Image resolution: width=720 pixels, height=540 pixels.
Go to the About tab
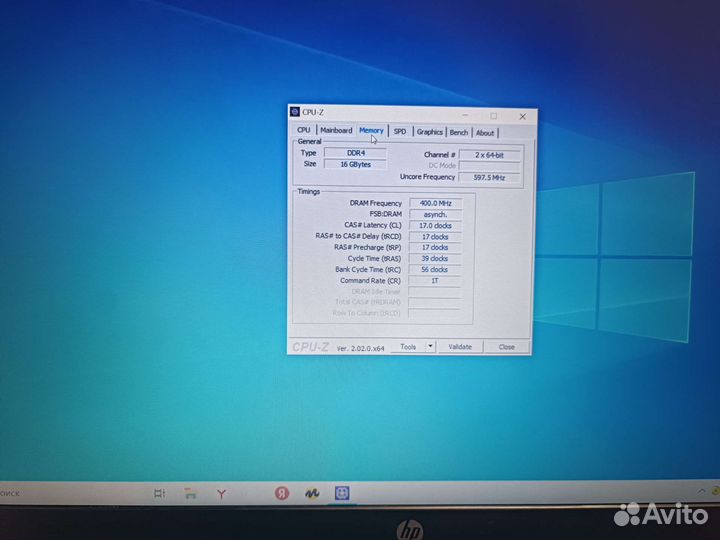(485, 133)
